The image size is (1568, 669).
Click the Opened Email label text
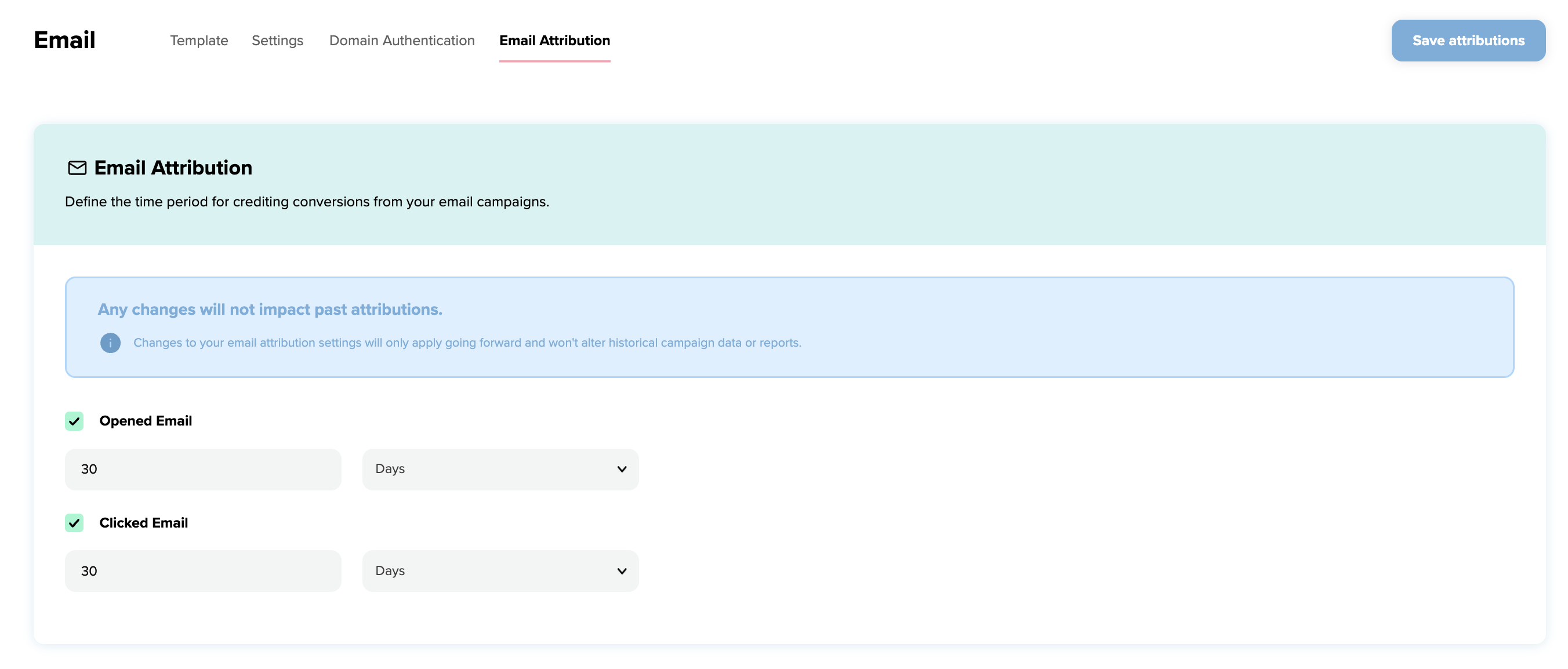click(x=146, y=421)
